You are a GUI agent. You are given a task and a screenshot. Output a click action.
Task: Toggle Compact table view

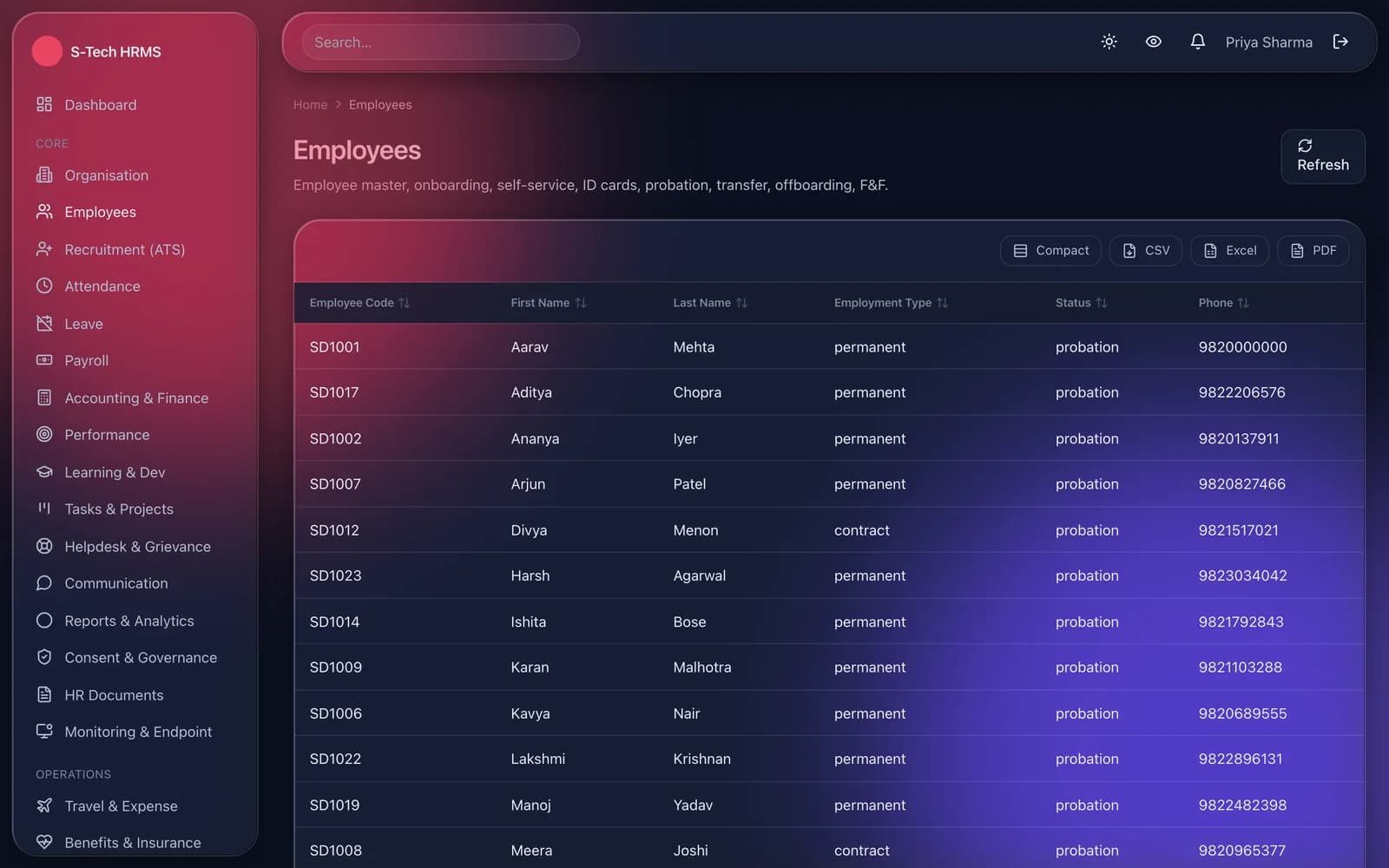[x=1050, y=250]
